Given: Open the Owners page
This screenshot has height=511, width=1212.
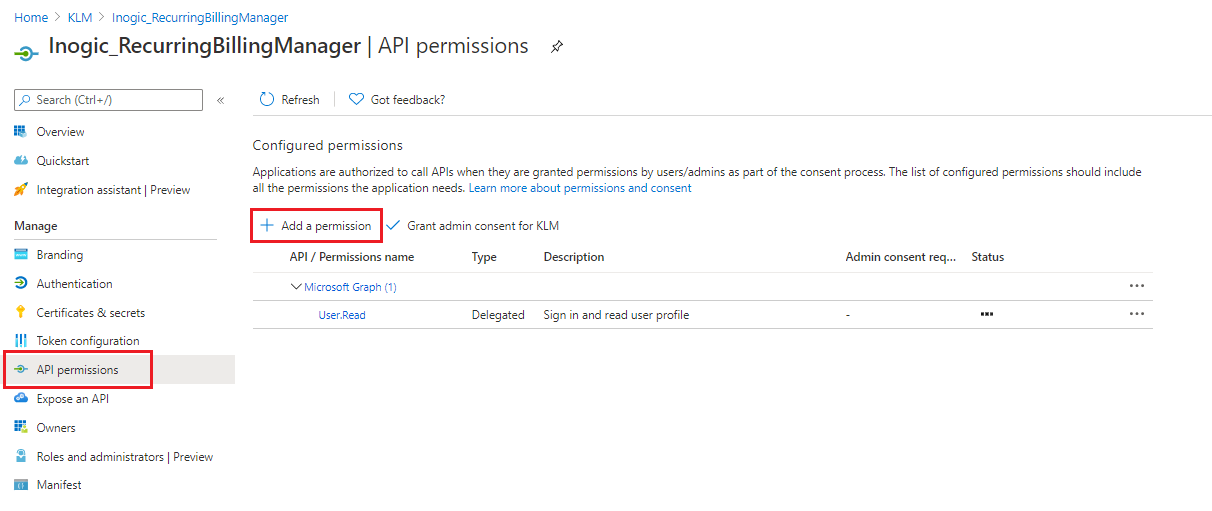Looking at the screenshot, I should [56, 428].
